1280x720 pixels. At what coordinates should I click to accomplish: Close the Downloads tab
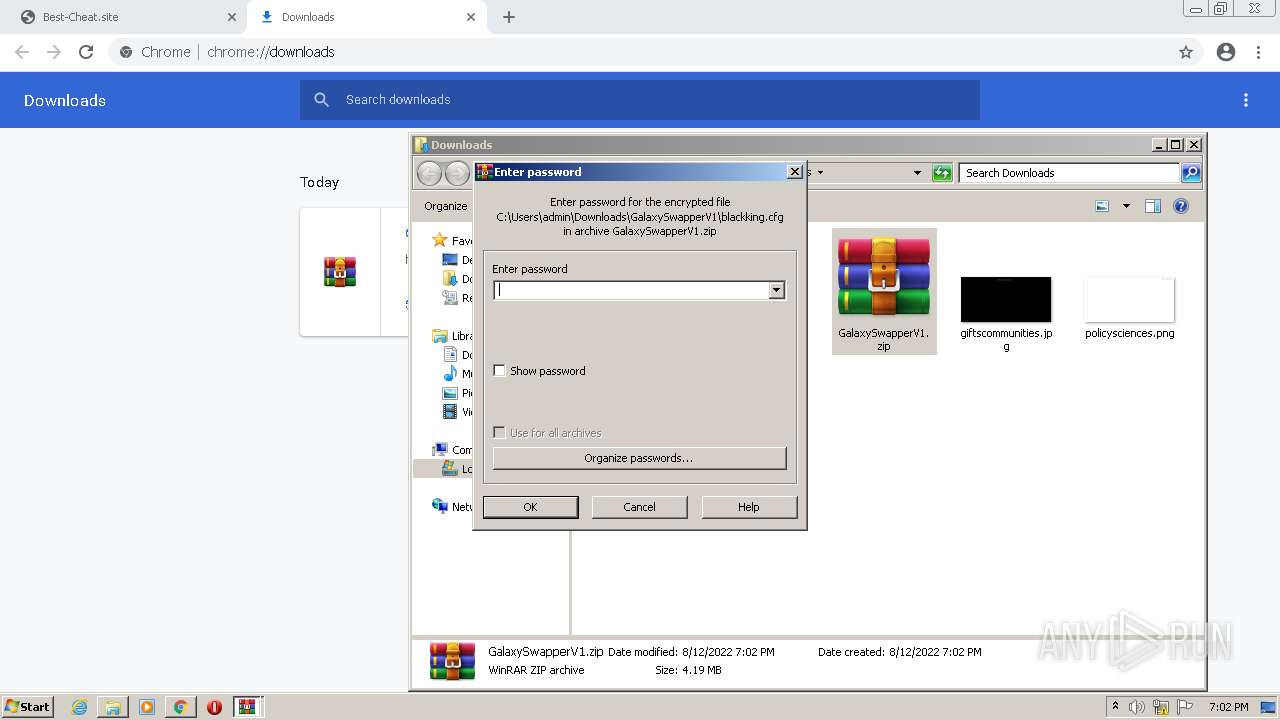(472, 17)
